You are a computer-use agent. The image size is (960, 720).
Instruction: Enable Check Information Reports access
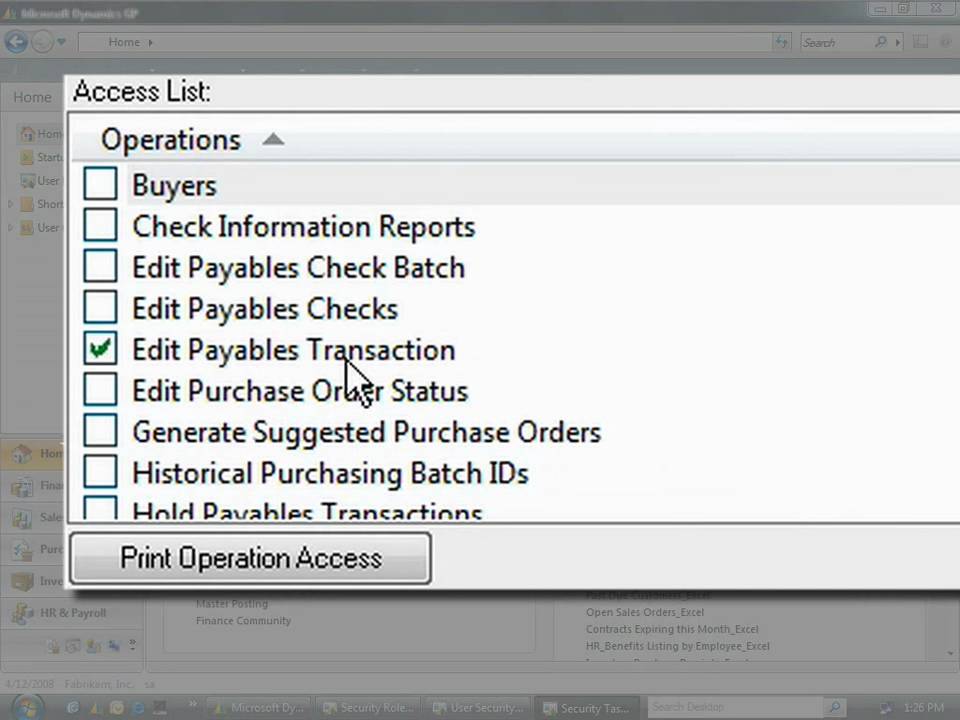pos(100,225)
